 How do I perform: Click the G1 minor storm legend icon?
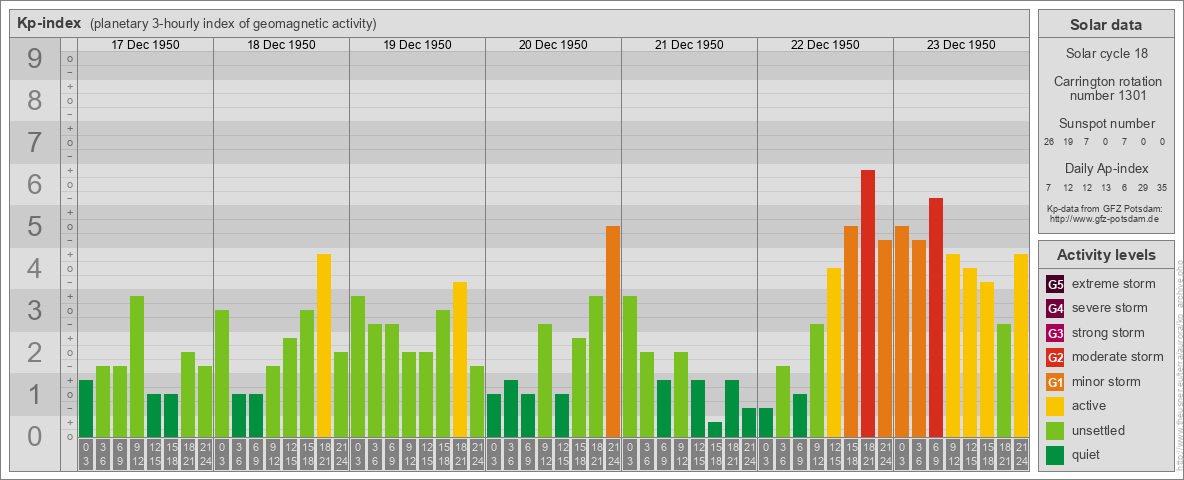[1055, 382]
